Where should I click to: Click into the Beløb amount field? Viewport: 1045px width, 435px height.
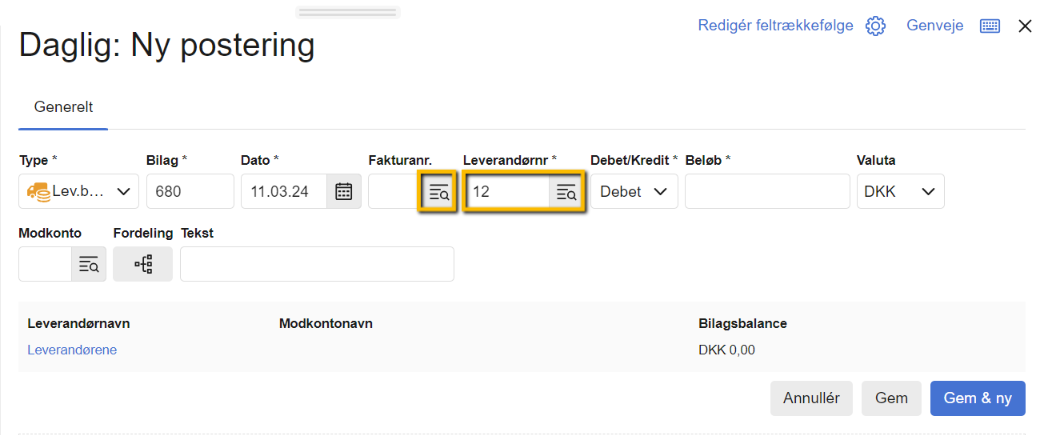767,192
